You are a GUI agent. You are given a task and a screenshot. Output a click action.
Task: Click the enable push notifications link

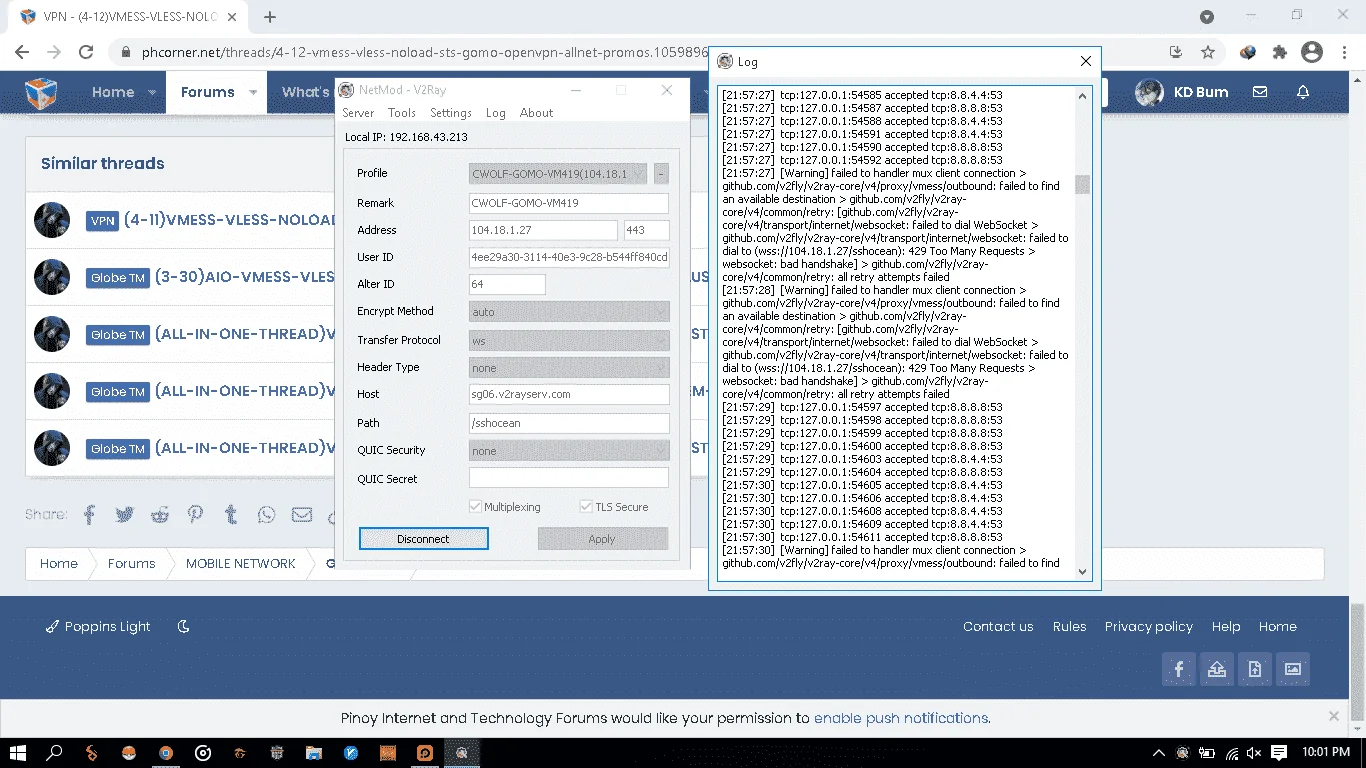[x=902, y=718]
